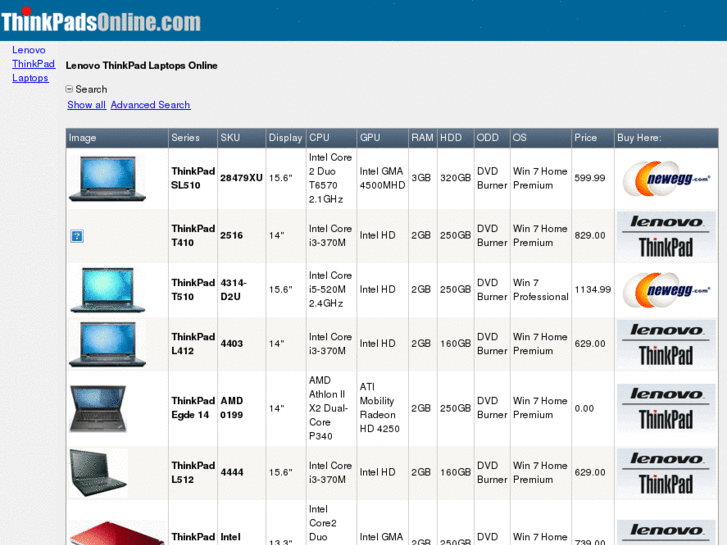Select the ThinkPad T510 series cell
This screenshot has width=727, height=545.
[x=193, y=289]
